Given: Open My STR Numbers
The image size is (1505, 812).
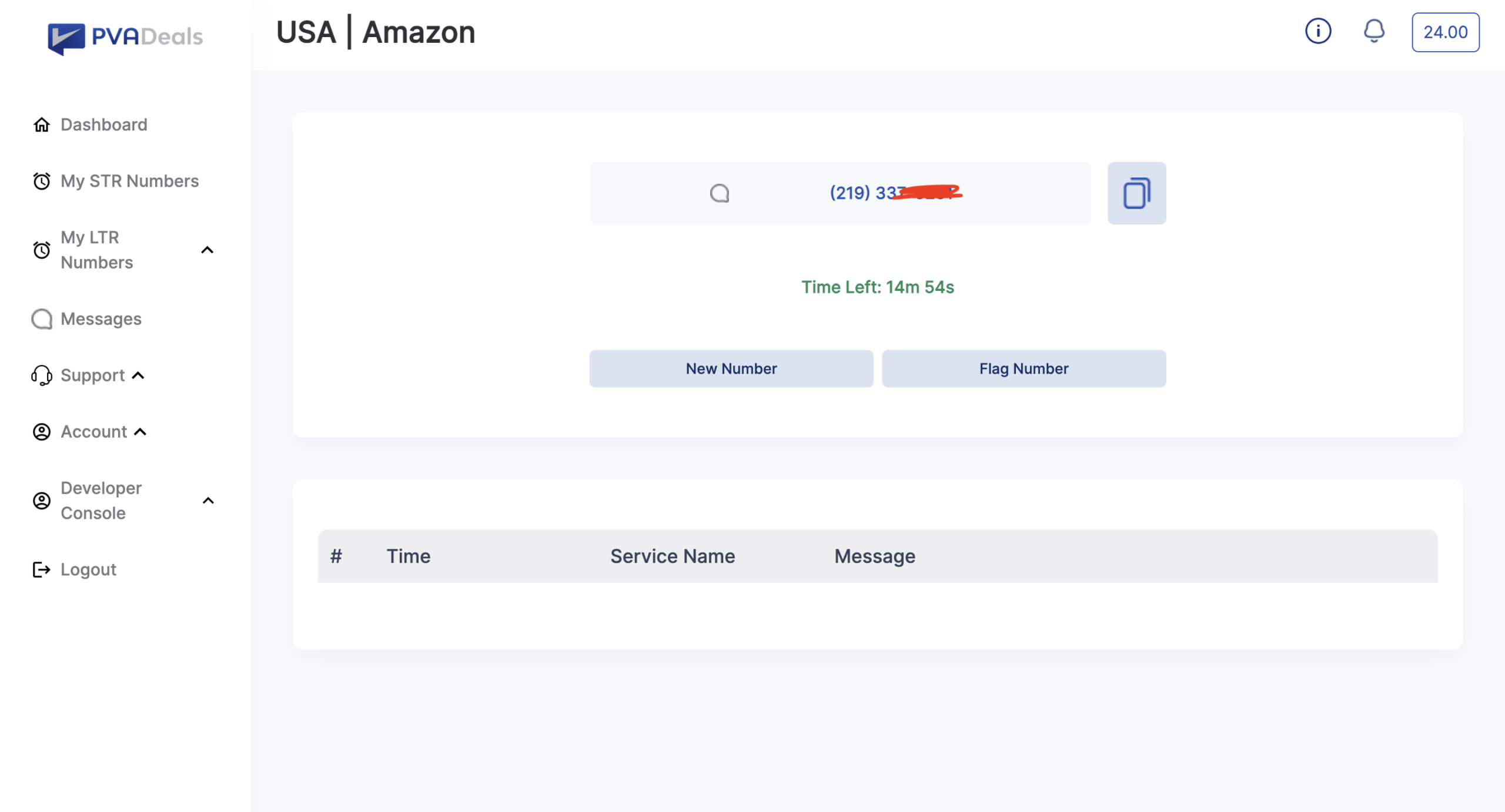Looking at the screenshot, I should point(130,181).
